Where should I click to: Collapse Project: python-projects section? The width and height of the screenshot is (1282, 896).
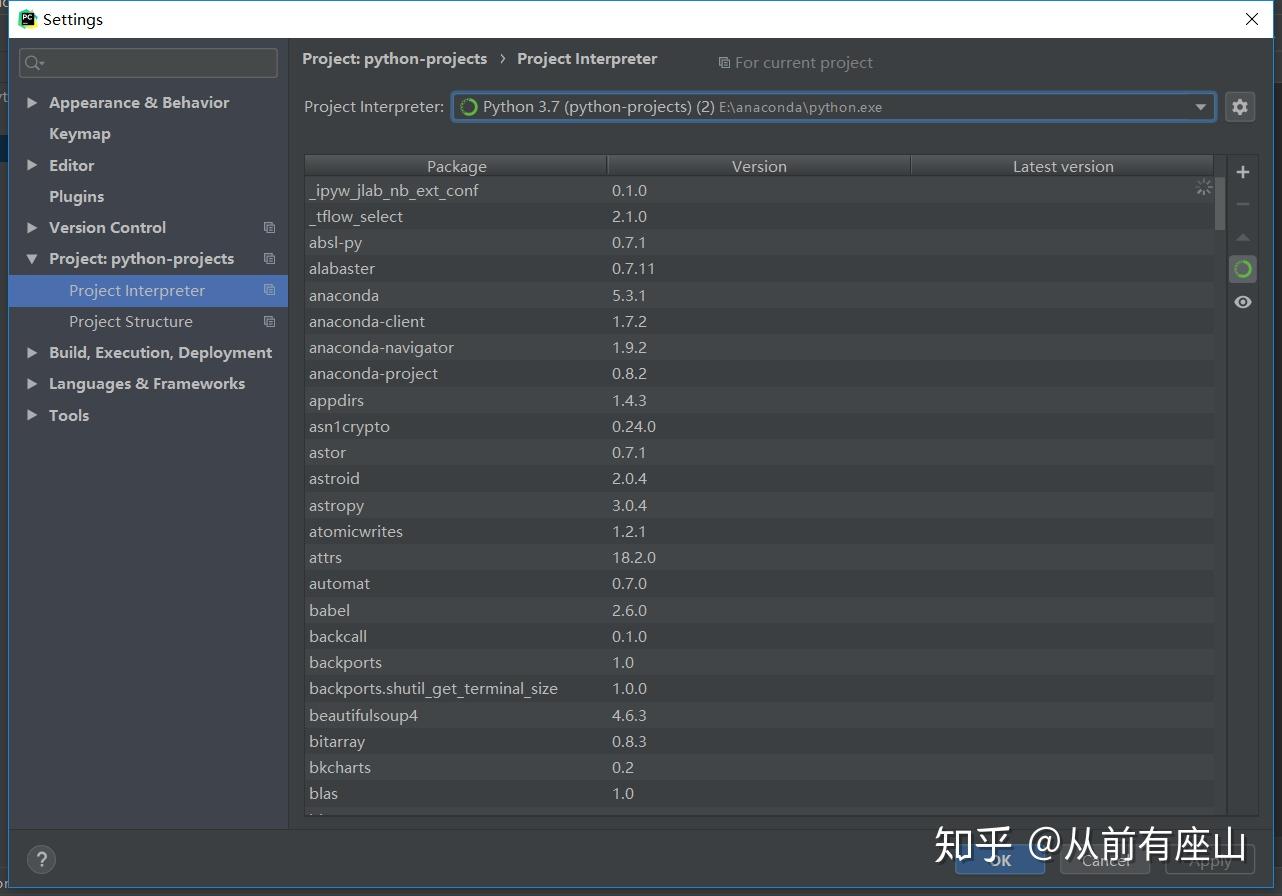[32, 259]
